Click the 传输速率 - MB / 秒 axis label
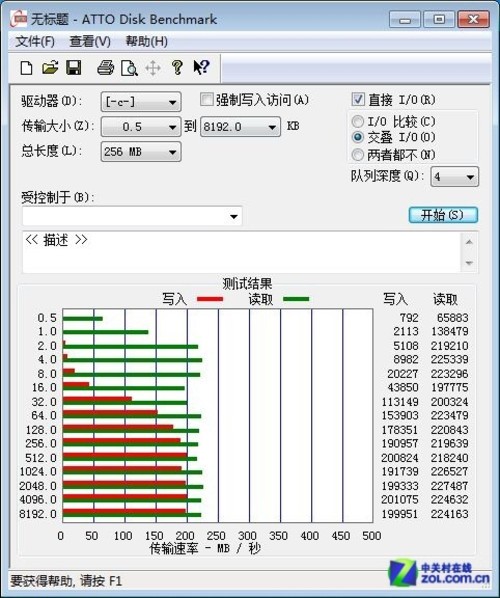The image size is (500, 598). 205,549
